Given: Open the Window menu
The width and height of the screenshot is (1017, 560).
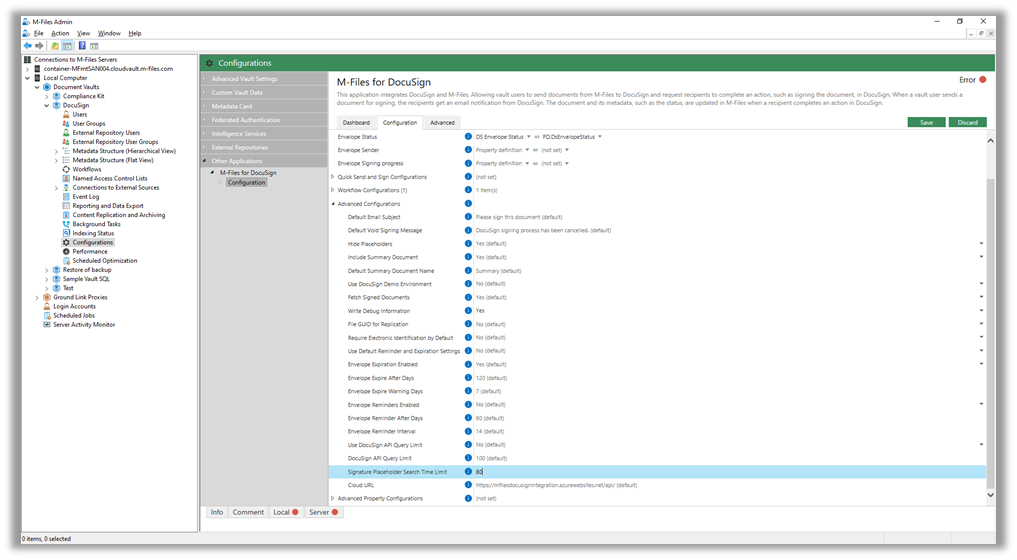Looking at the screenshot, I should click(109, 33).
